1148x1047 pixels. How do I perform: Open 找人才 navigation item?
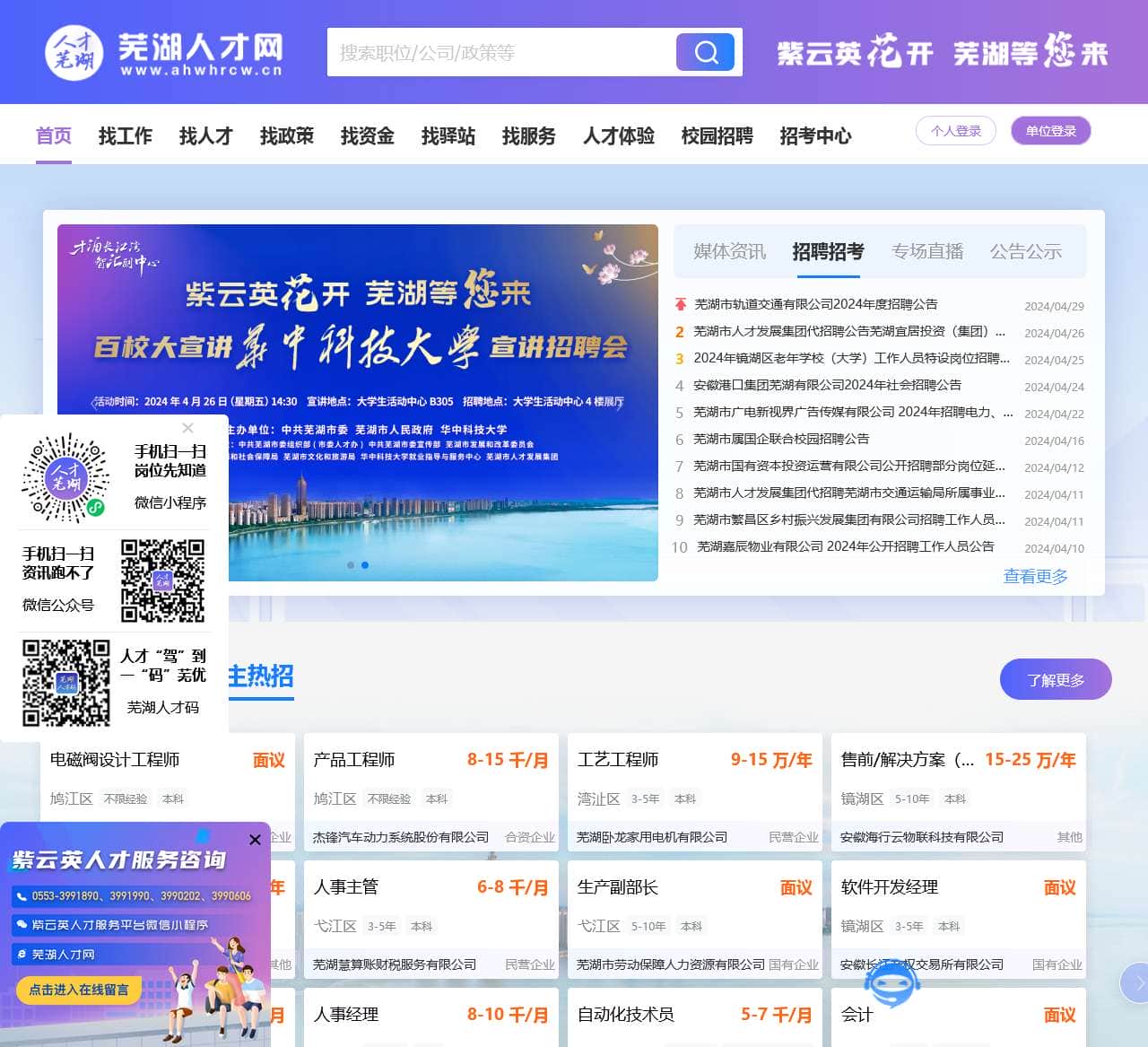[206, 135]
